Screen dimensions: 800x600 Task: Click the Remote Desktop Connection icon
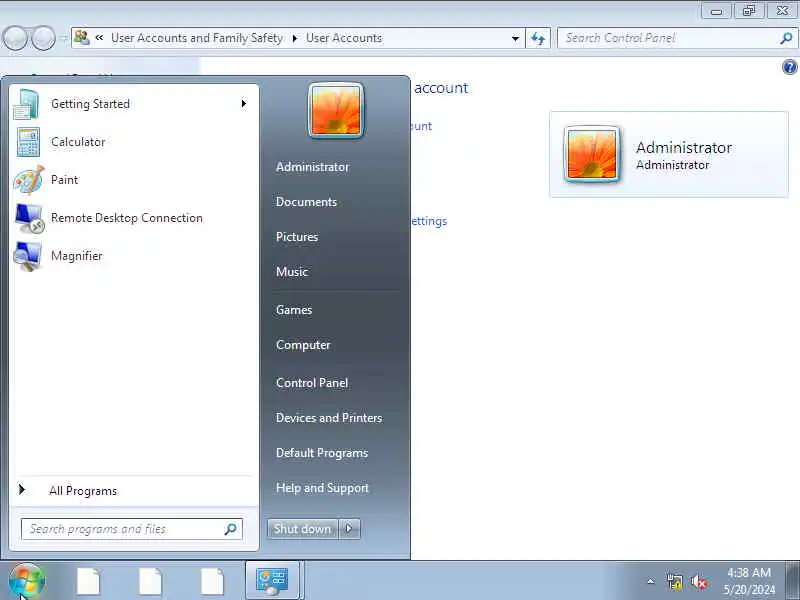29,218
